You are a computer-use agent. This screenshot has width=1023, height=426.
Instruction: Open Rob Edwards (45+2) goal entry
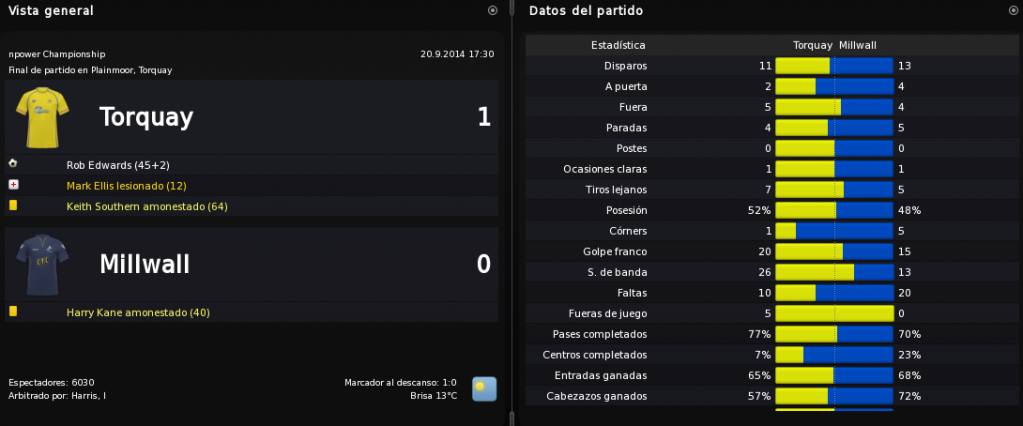[118, 165]
